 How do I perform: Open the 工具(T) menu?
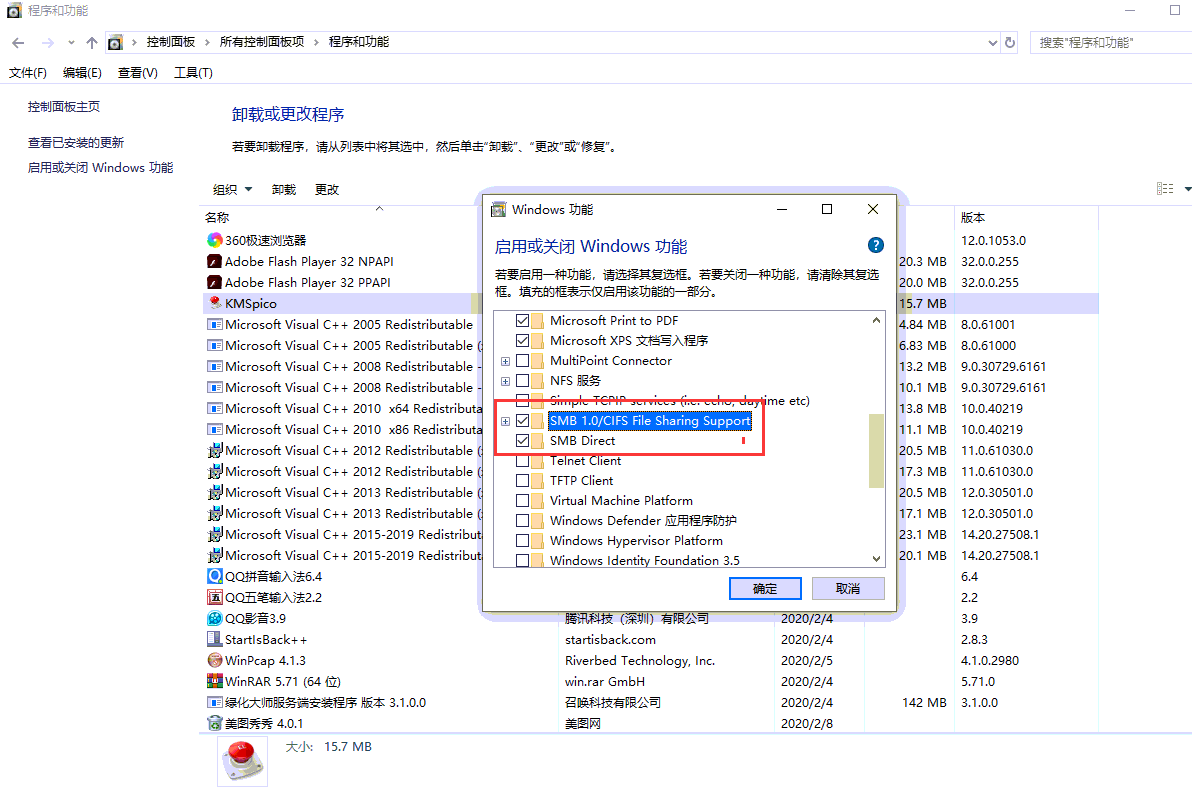click(x=193, y=73)
